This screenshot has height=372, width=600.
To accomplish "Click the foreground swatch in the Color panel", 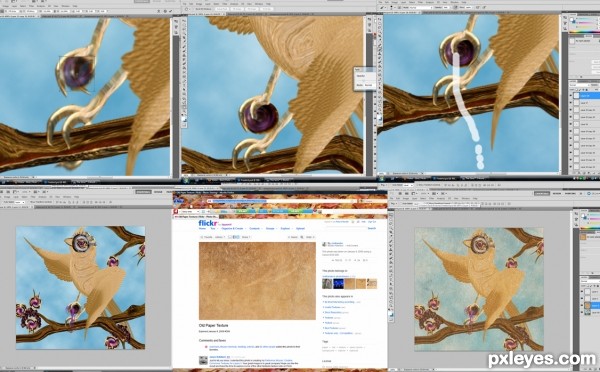I will [571, 19].
